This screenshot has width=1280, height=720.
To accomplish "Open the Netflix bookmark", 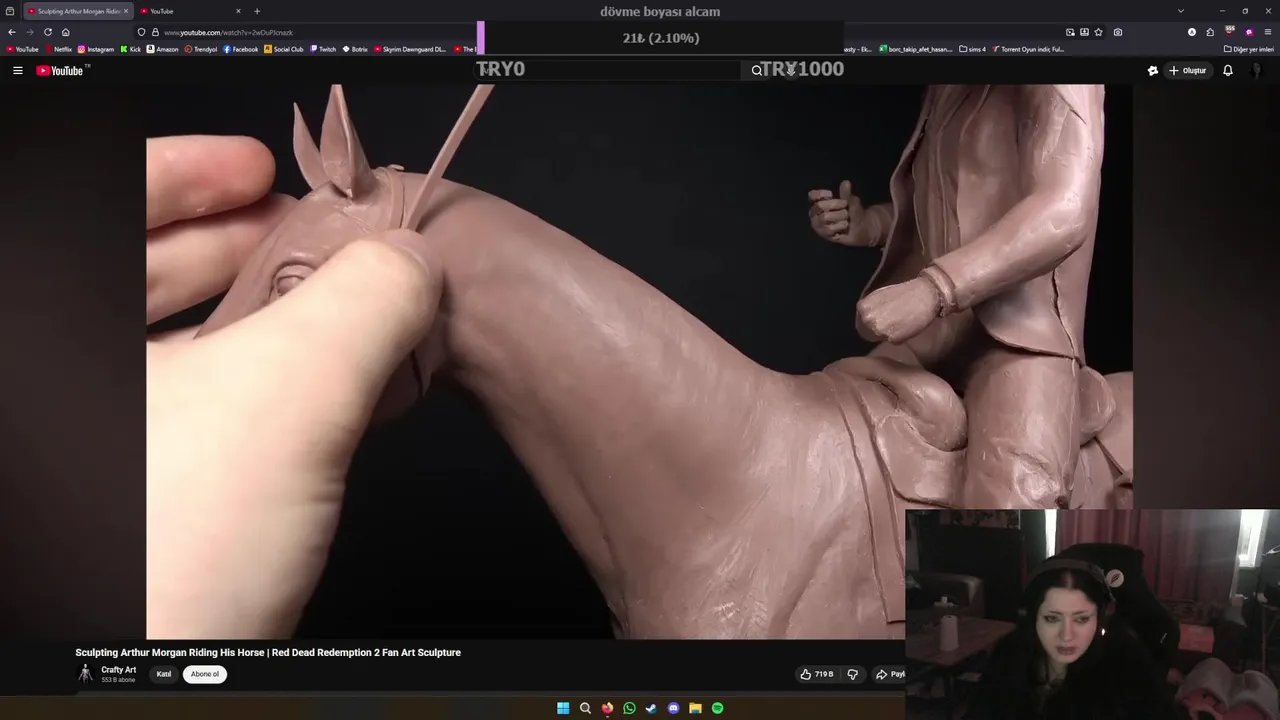I will [x=58, y=49].
